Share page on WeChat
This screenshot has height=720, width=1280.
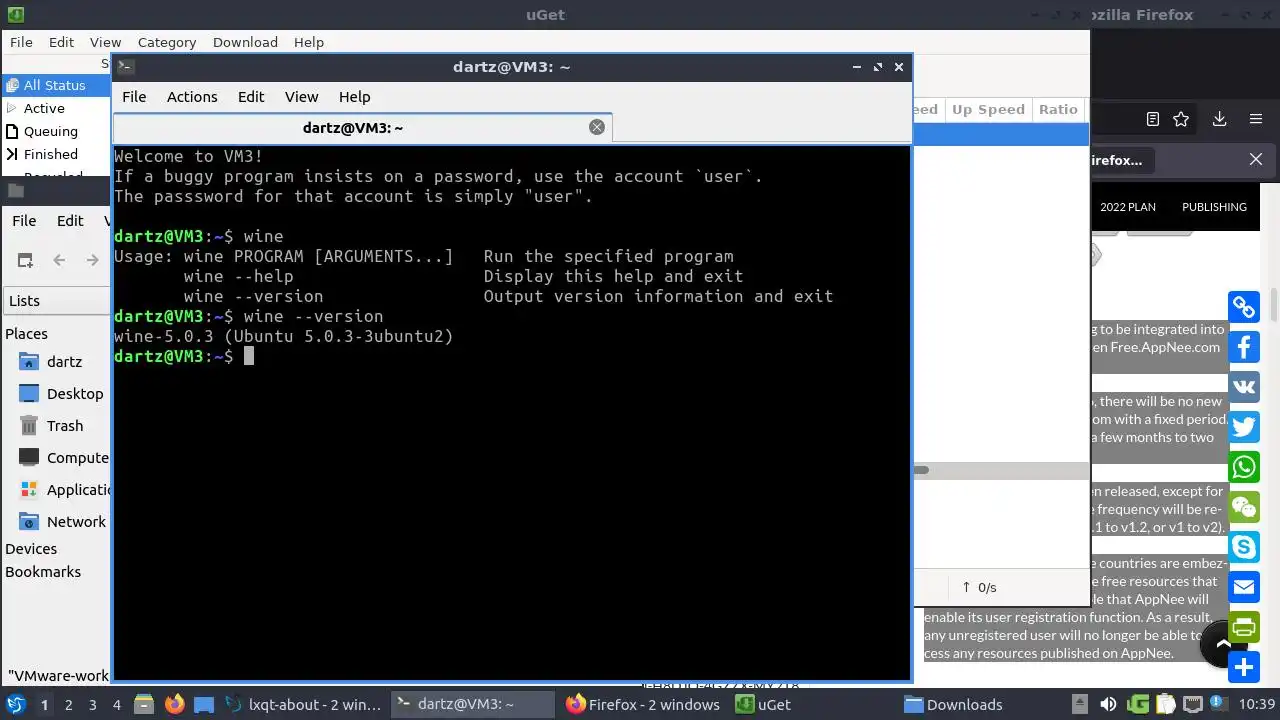(x=1244, y=507)
